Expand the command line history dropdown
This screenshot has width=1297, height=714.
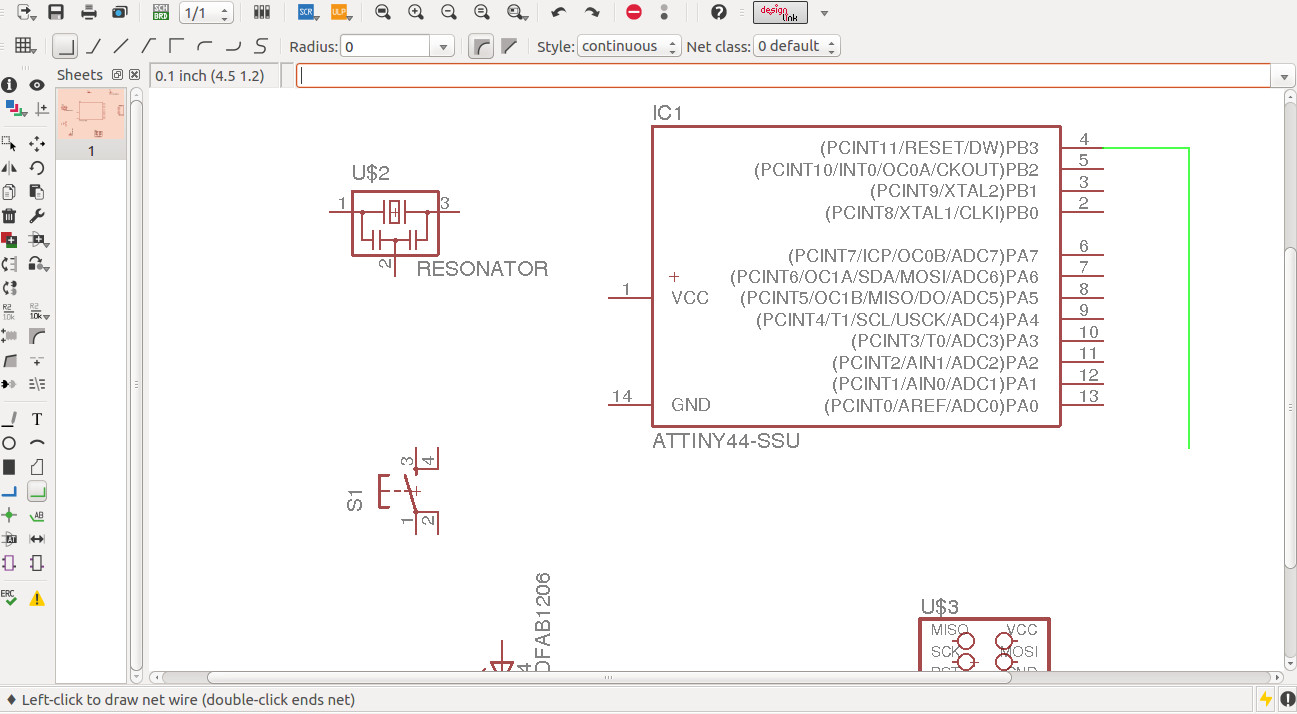[1284, 76]
